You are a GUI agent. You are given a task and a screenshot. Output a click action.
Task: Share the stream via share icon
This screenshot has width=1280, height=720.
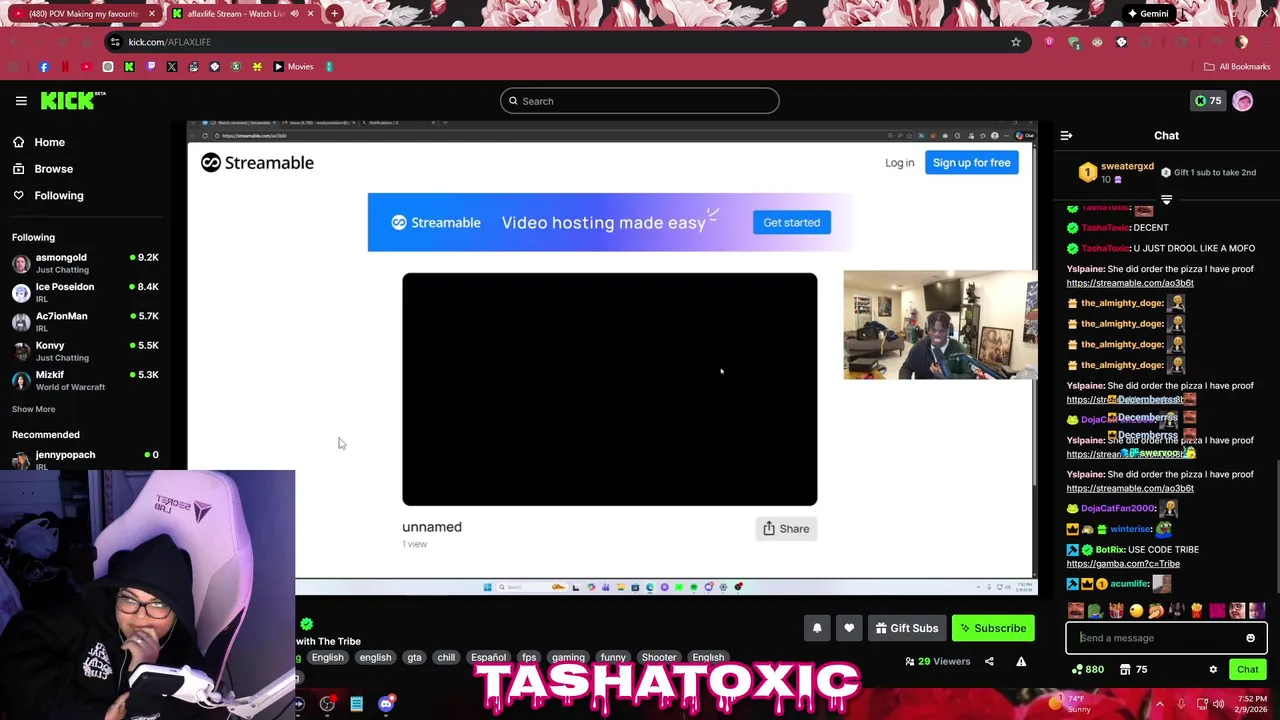point(989,661)
